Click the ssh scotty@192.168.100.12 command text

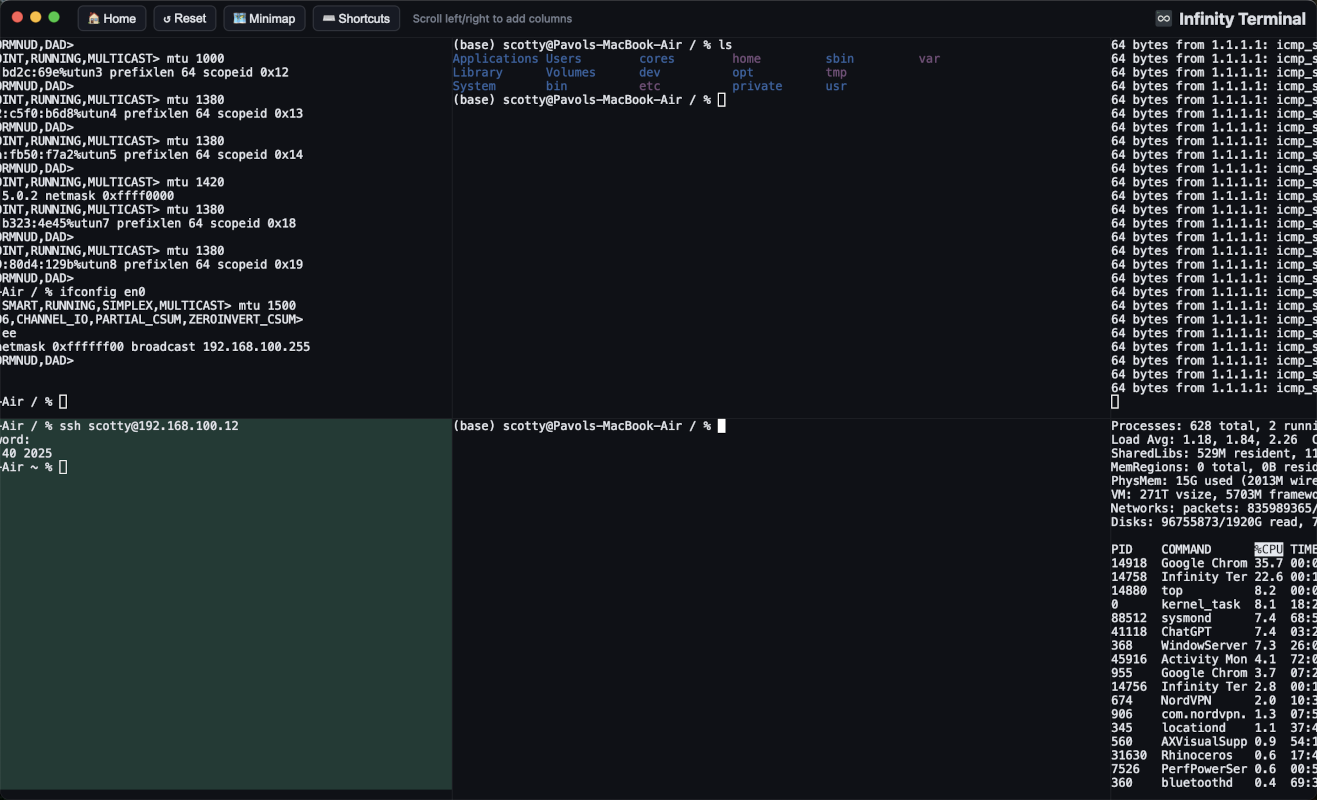(x=148, y=426)
